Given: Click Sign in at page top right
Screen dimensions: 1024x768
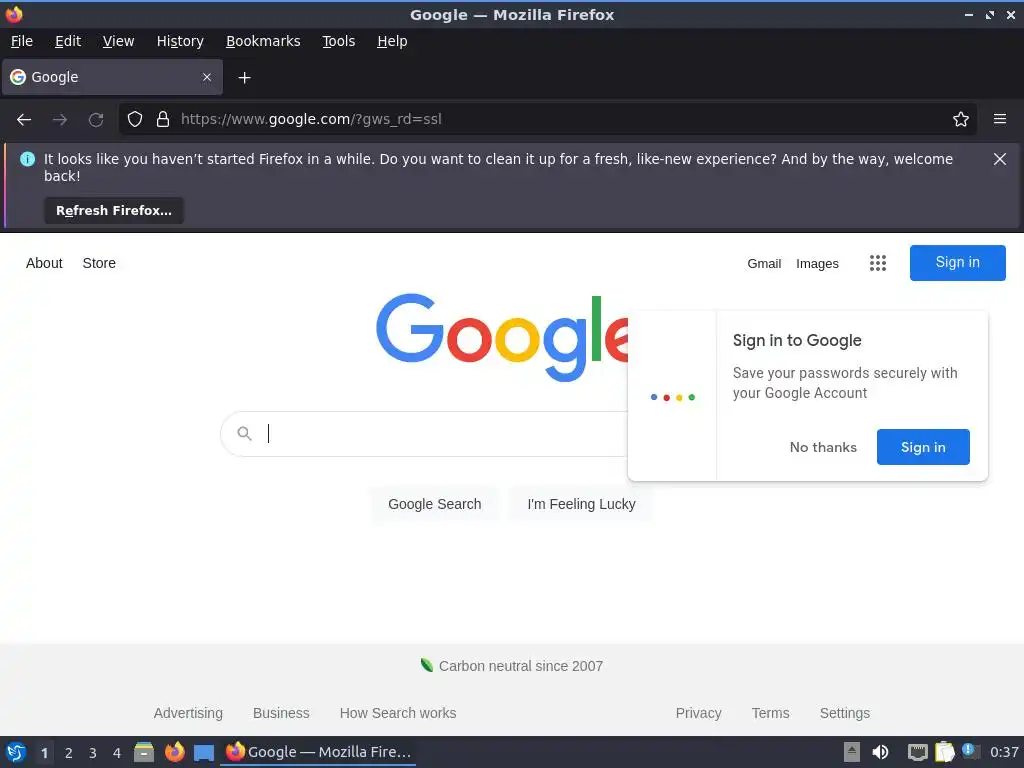Looking at the screenshot, I should [x=957, y=263].
